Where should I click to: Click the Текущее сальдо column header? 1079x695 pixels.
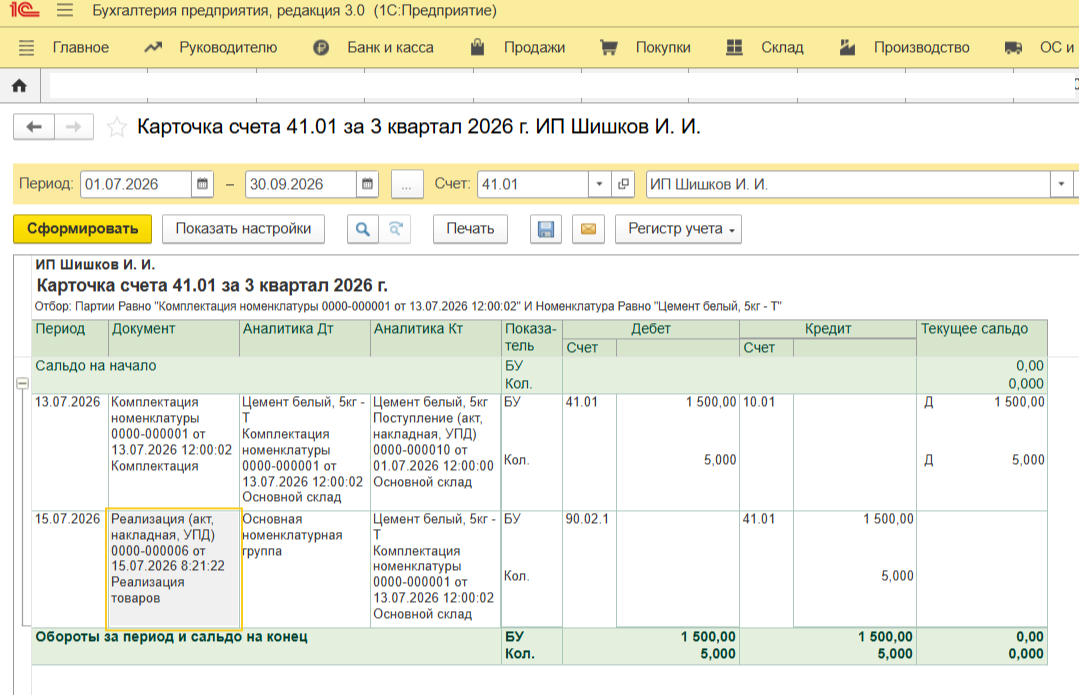pyautogui.click(x=981, y=338)
